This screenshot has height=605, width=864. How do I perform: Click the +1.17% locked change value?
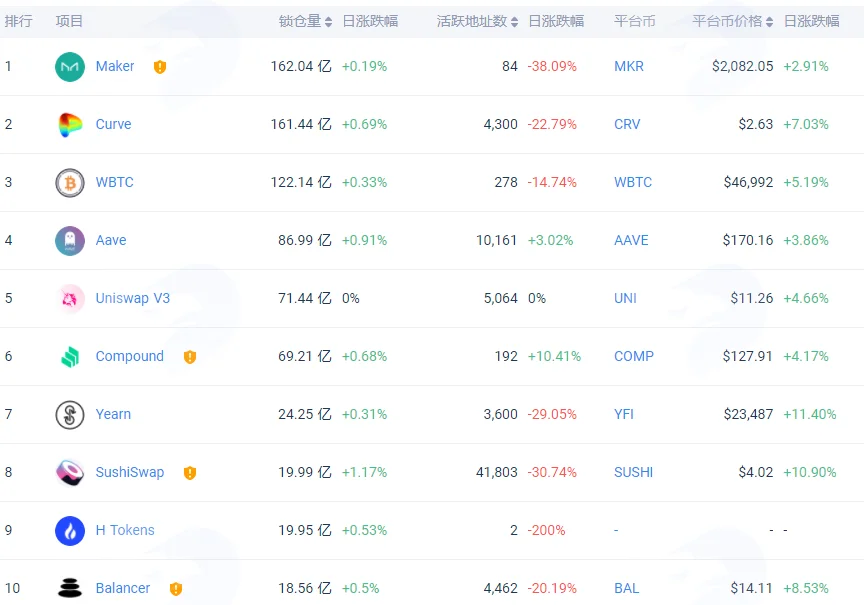click(364, 472)
